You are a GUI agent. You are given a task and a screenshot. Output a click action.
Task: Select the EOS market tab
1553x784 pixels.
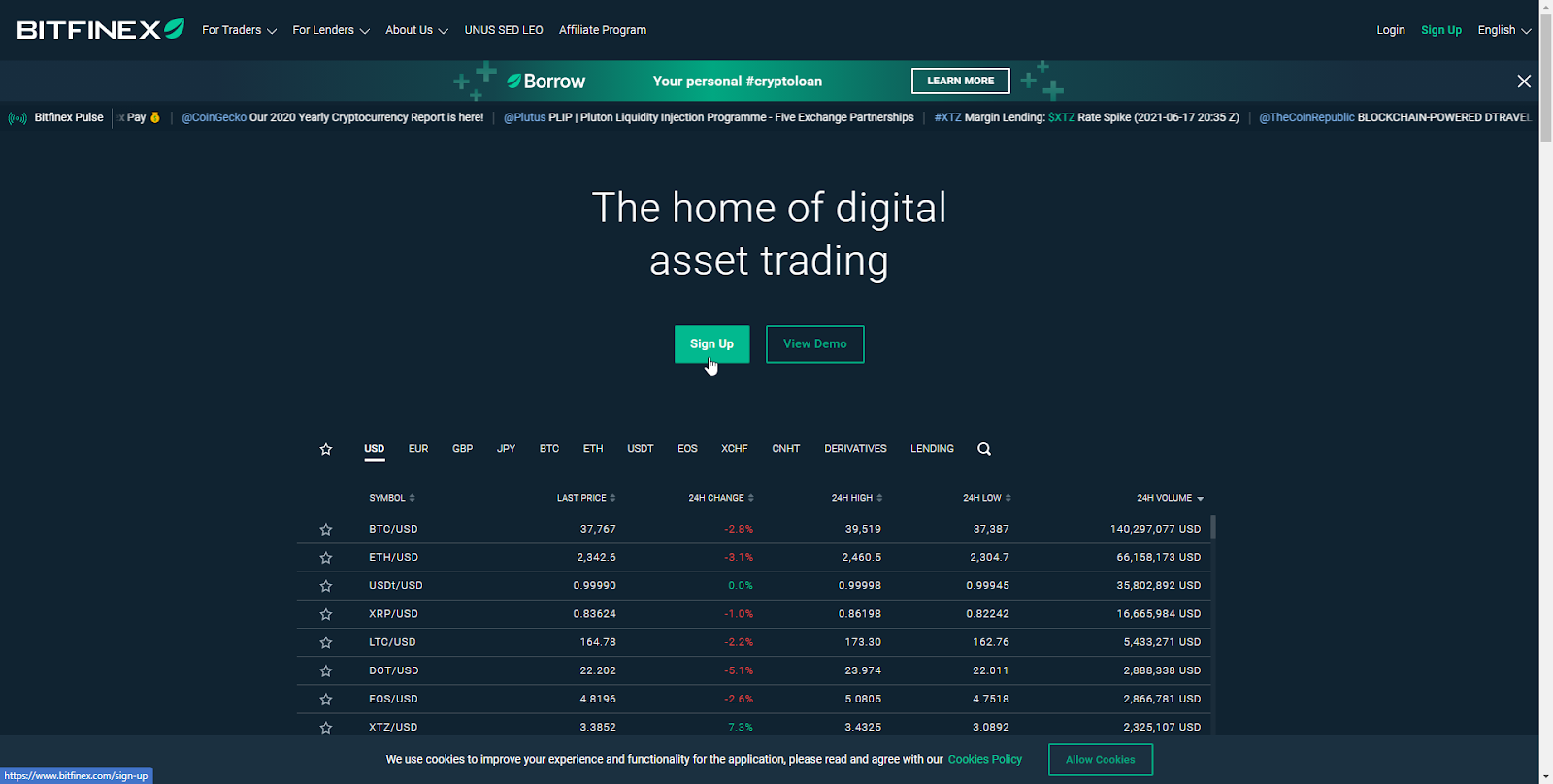(687, 449)
